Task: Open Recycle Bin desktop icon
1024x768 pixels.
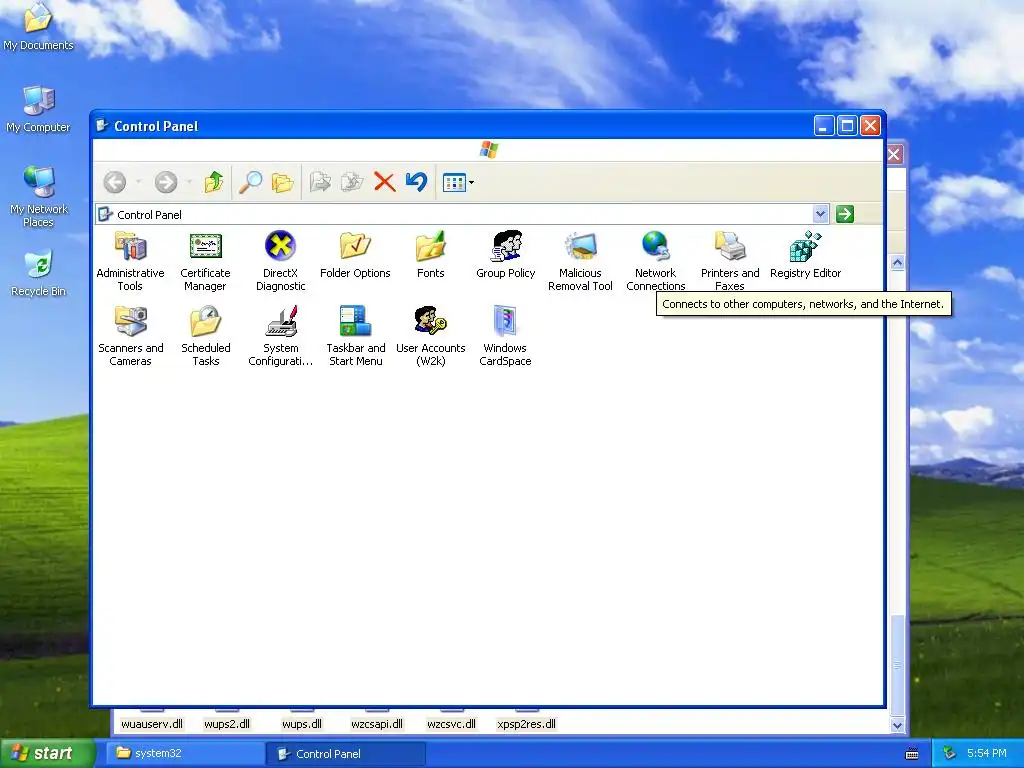Action: pos(38,274)
